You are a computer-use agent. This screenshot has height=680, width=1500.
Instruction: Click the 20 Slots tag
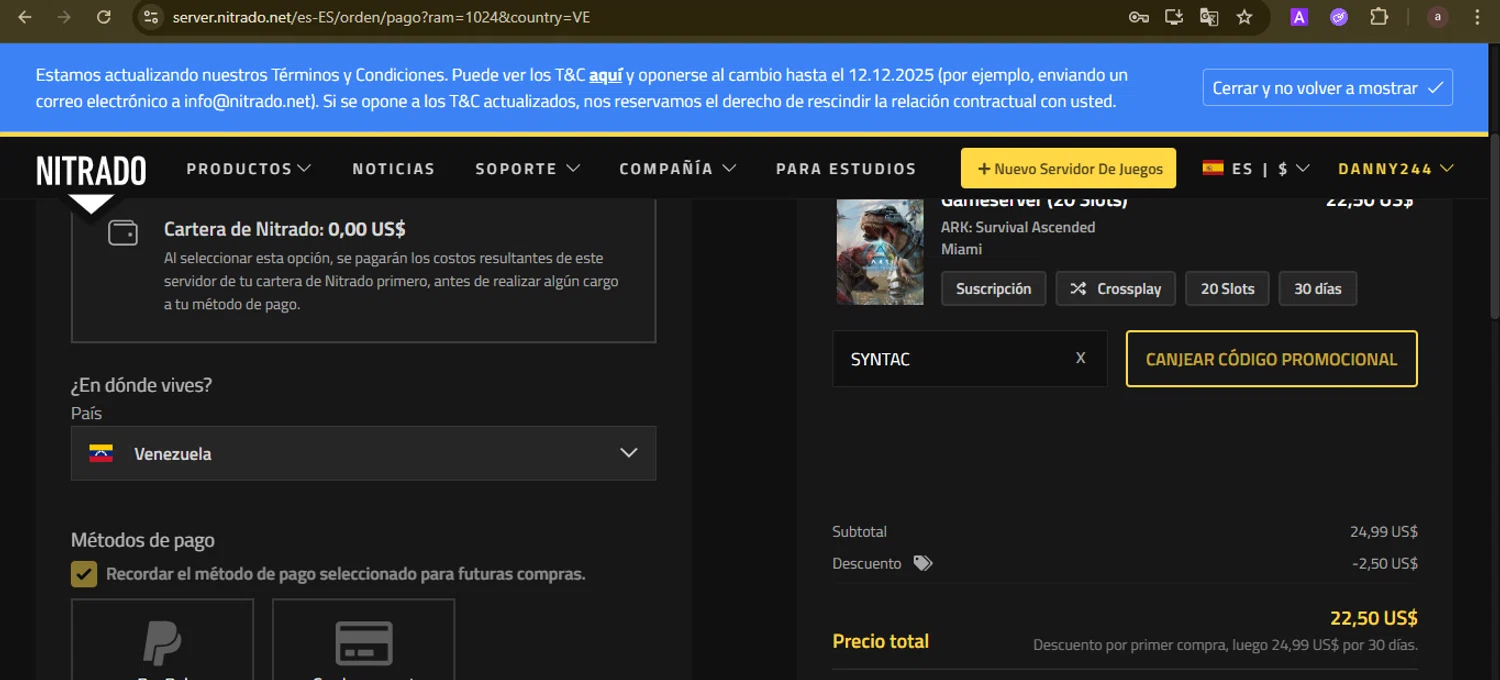[1227, 289]
